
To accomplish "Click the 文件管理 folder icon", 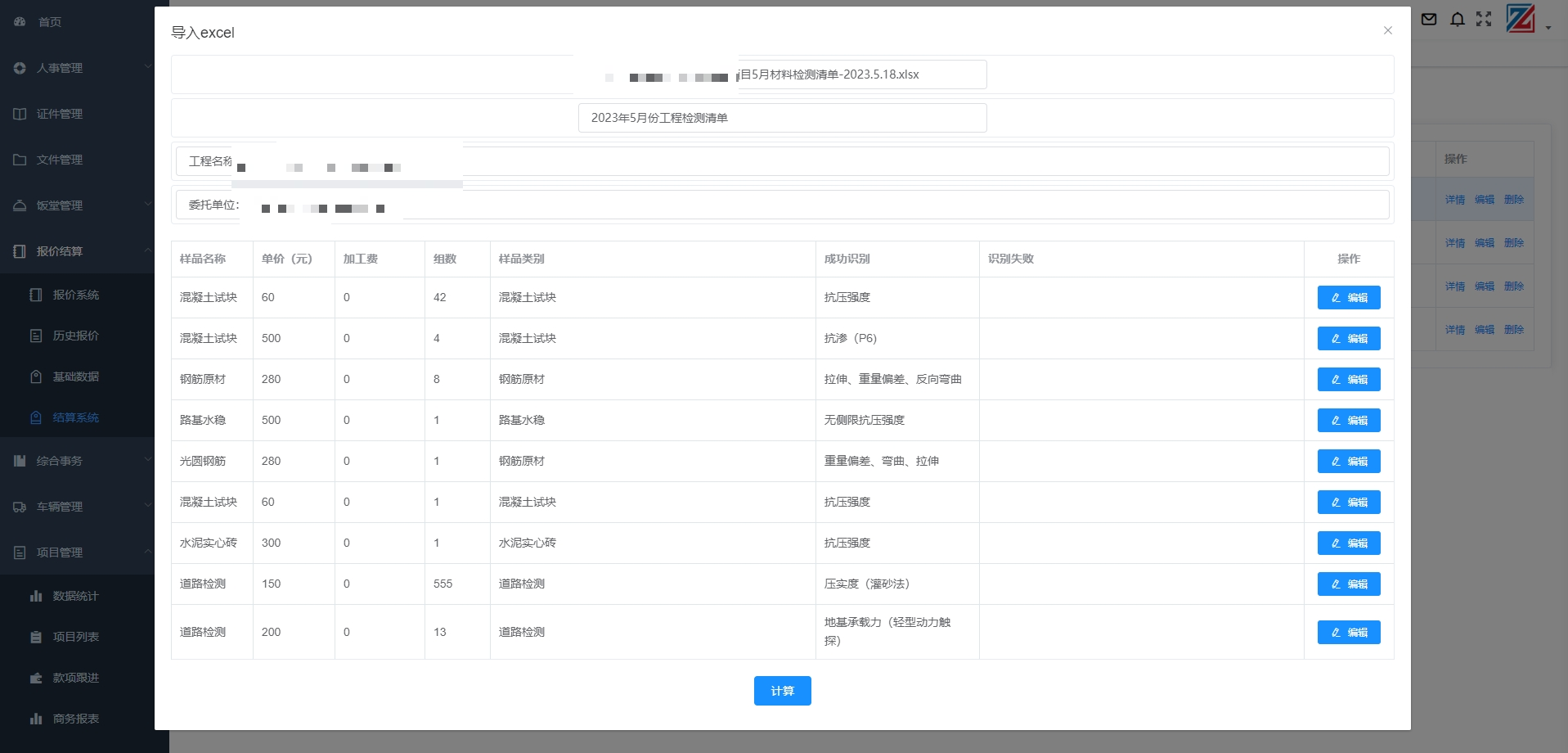I will point(20,160).
